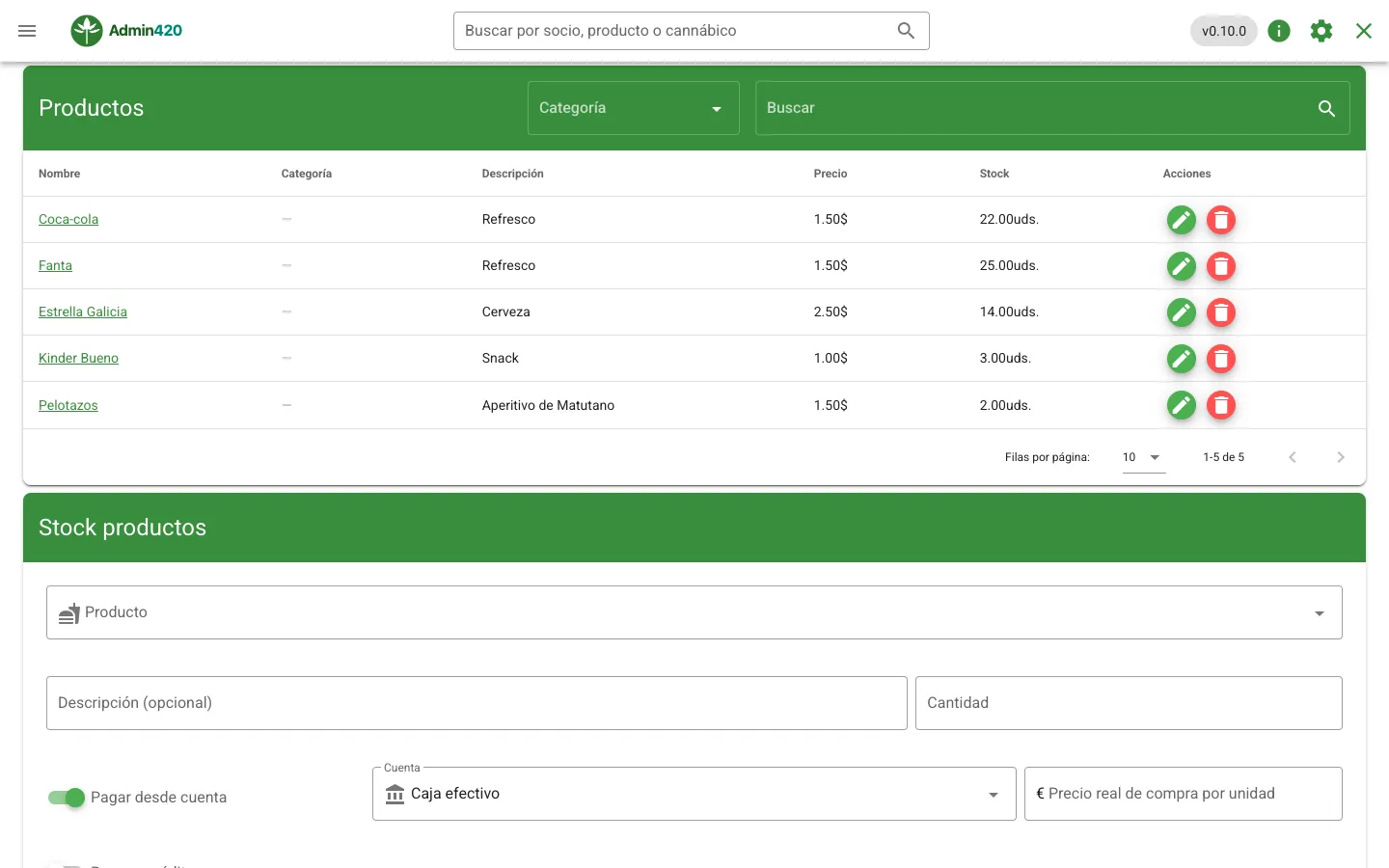
Task: Click the Cantidad input field
Action: [1129, 703]
